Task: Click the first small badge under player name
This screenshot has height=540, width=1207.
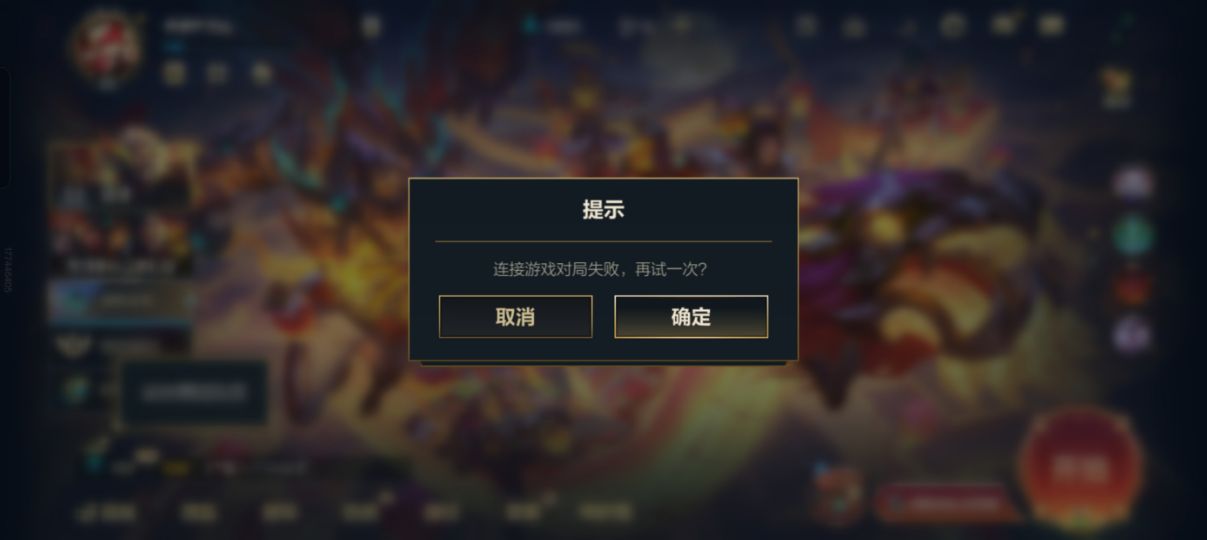Action: (175, 72)
